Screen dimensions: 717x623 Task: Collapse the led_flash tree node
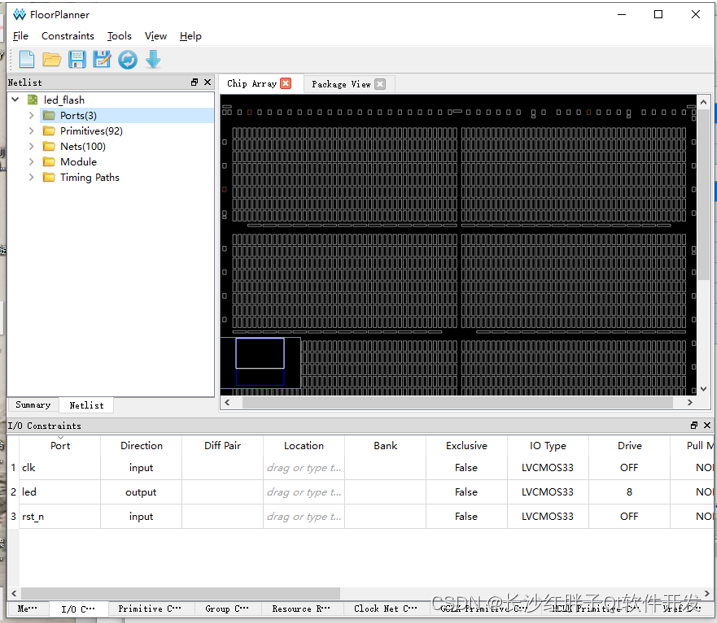click(x=15, y=99)
